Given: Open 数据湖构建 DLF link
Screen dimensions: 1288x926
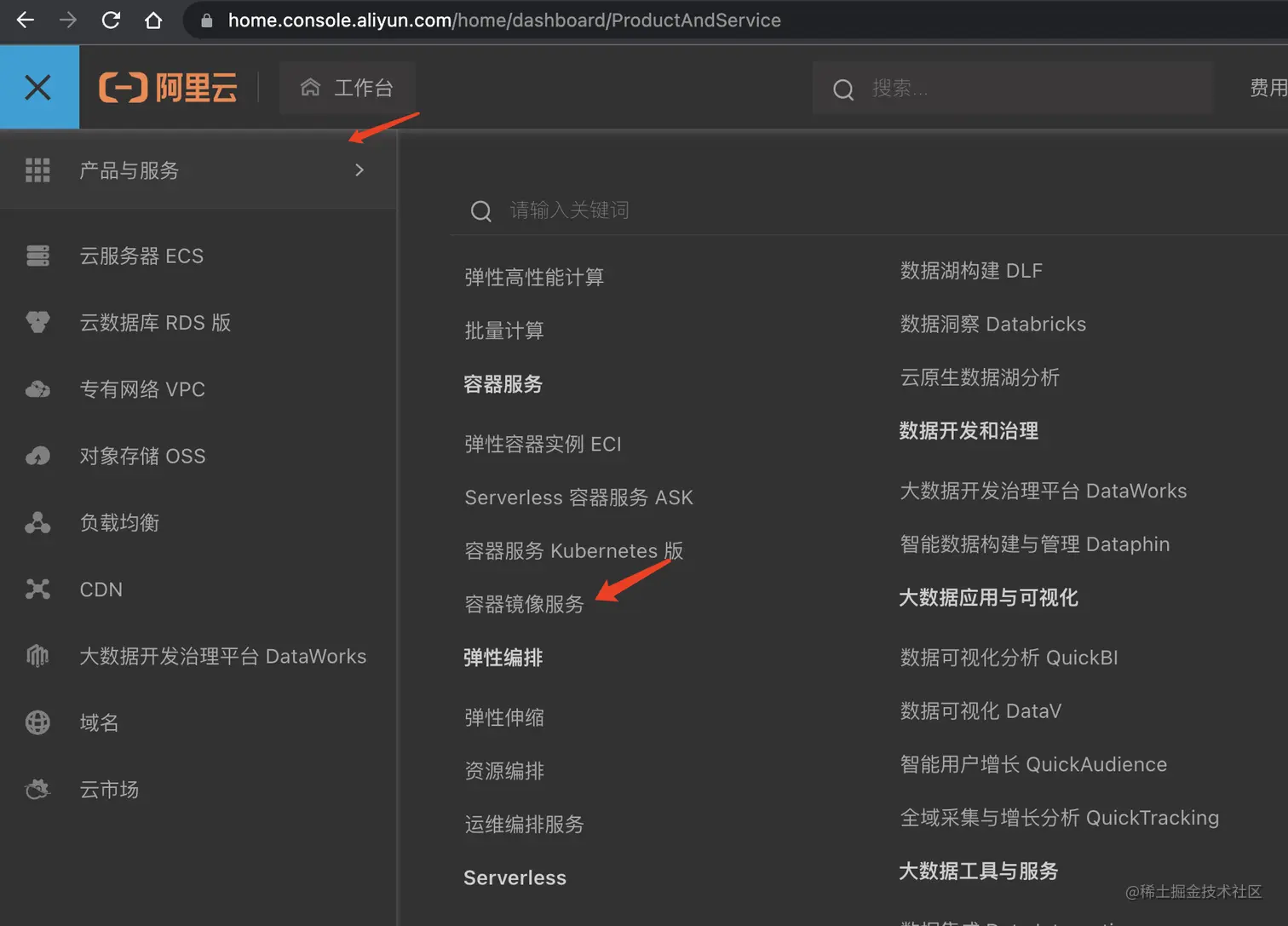Looking at the screenshot, I should pyautogui.click(x=971, y=271).
